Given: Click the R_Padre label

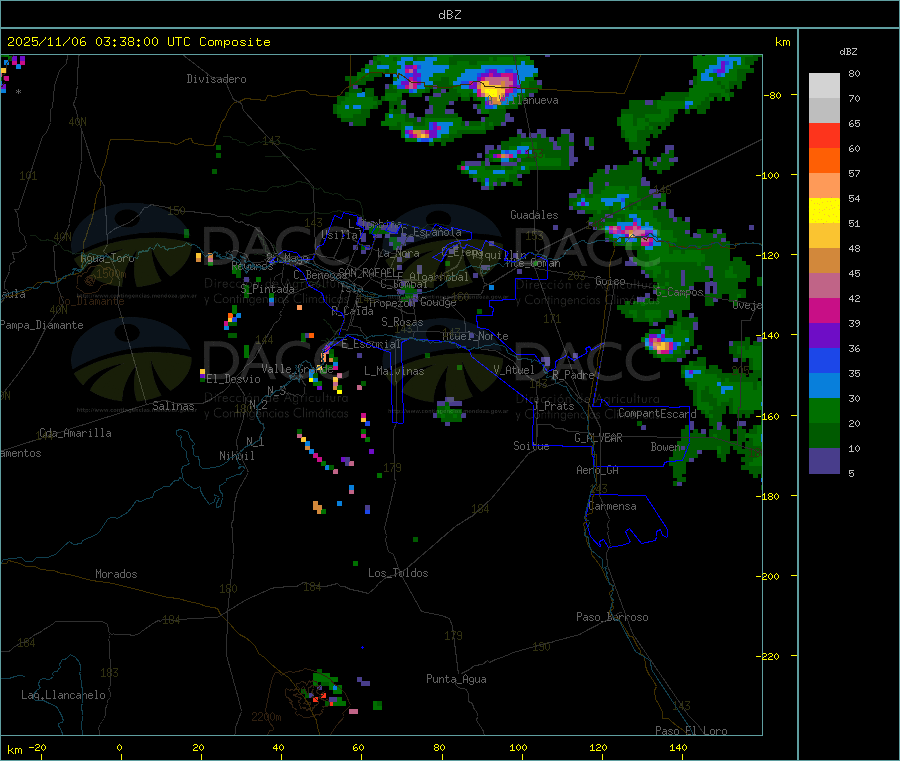Looking at the screenshot, I should (573, 375).
